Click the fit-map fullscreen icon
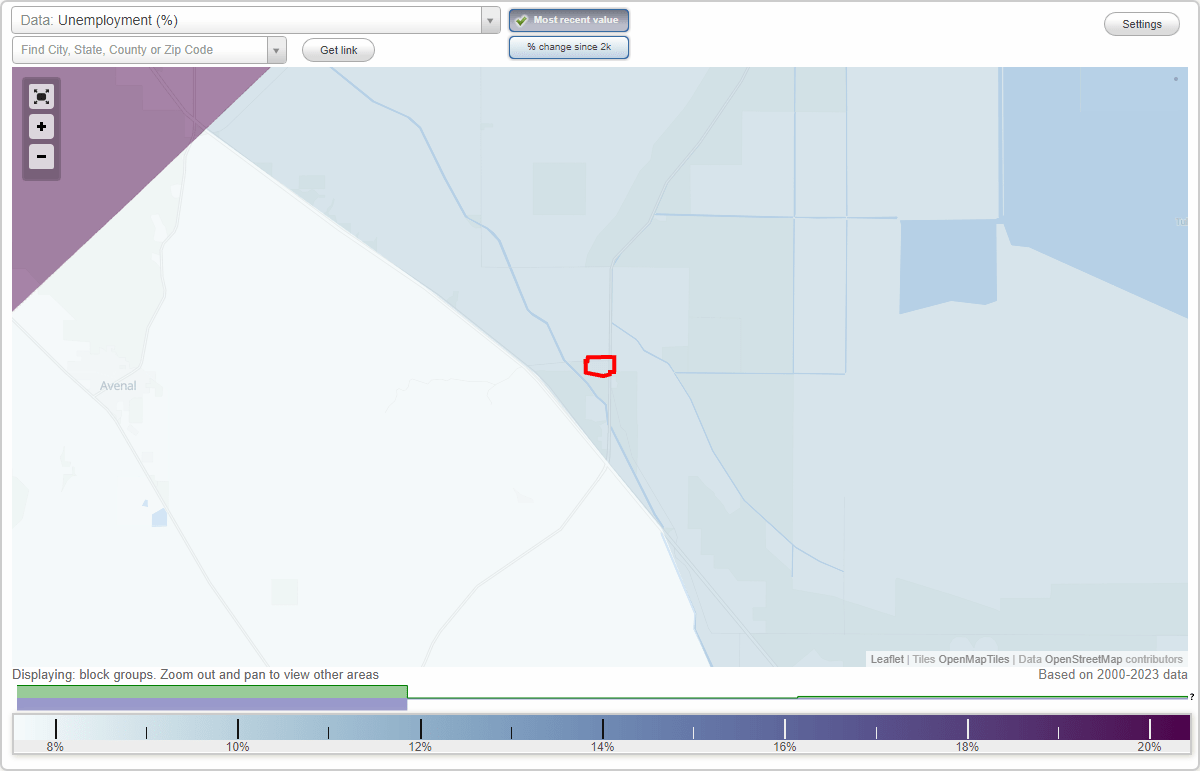Image resolution: width=1200 pixels, height=771 pixels. coord(41,96)
